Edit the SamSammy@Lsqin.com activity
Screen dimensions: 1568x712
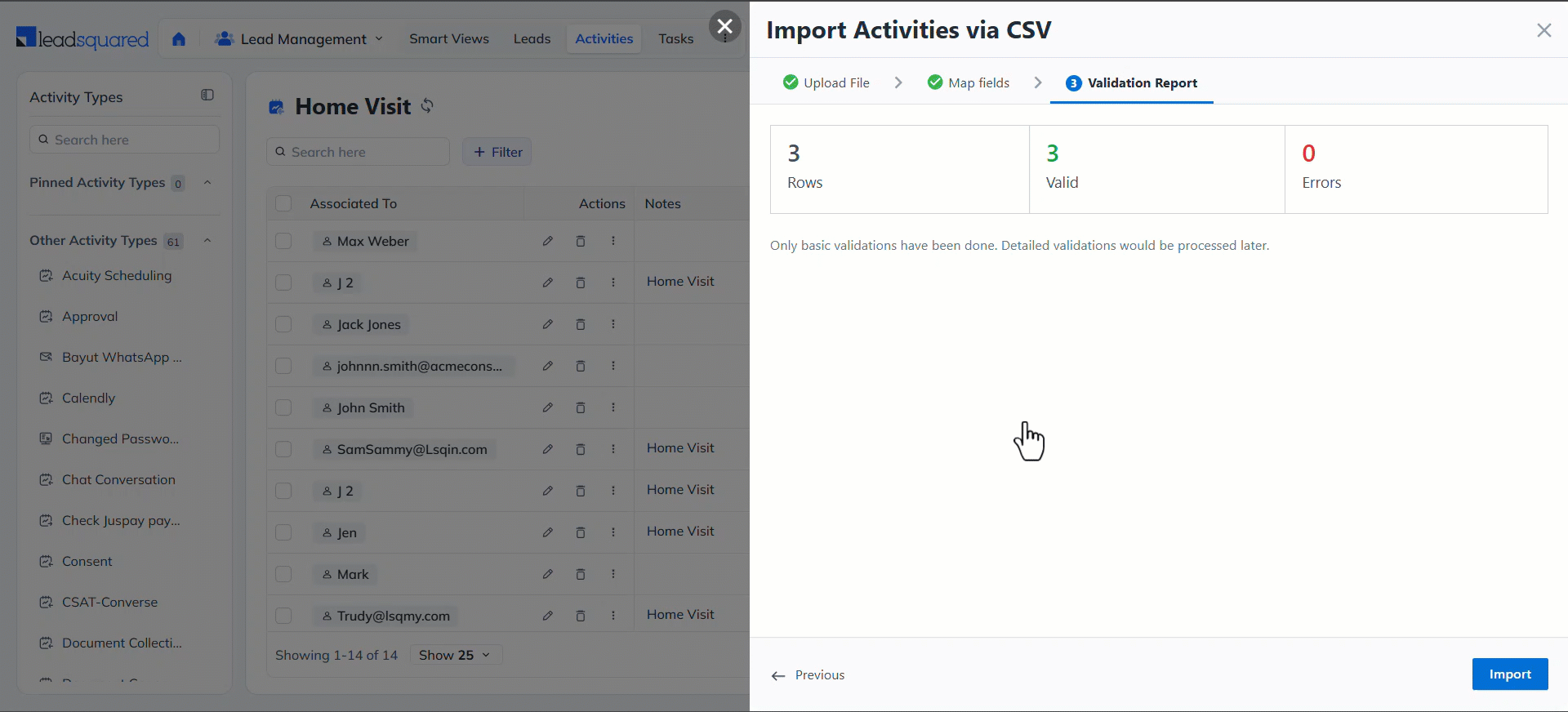click(548, 449)
